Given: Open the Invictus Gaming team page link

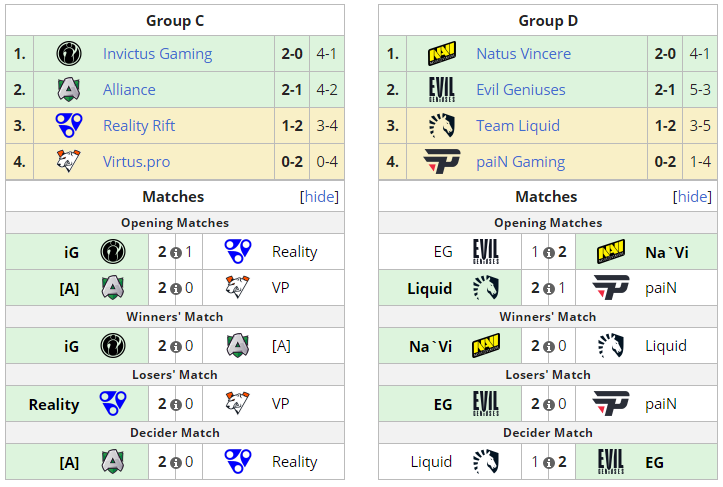Looking at the screenshot, I should [157, 54].
